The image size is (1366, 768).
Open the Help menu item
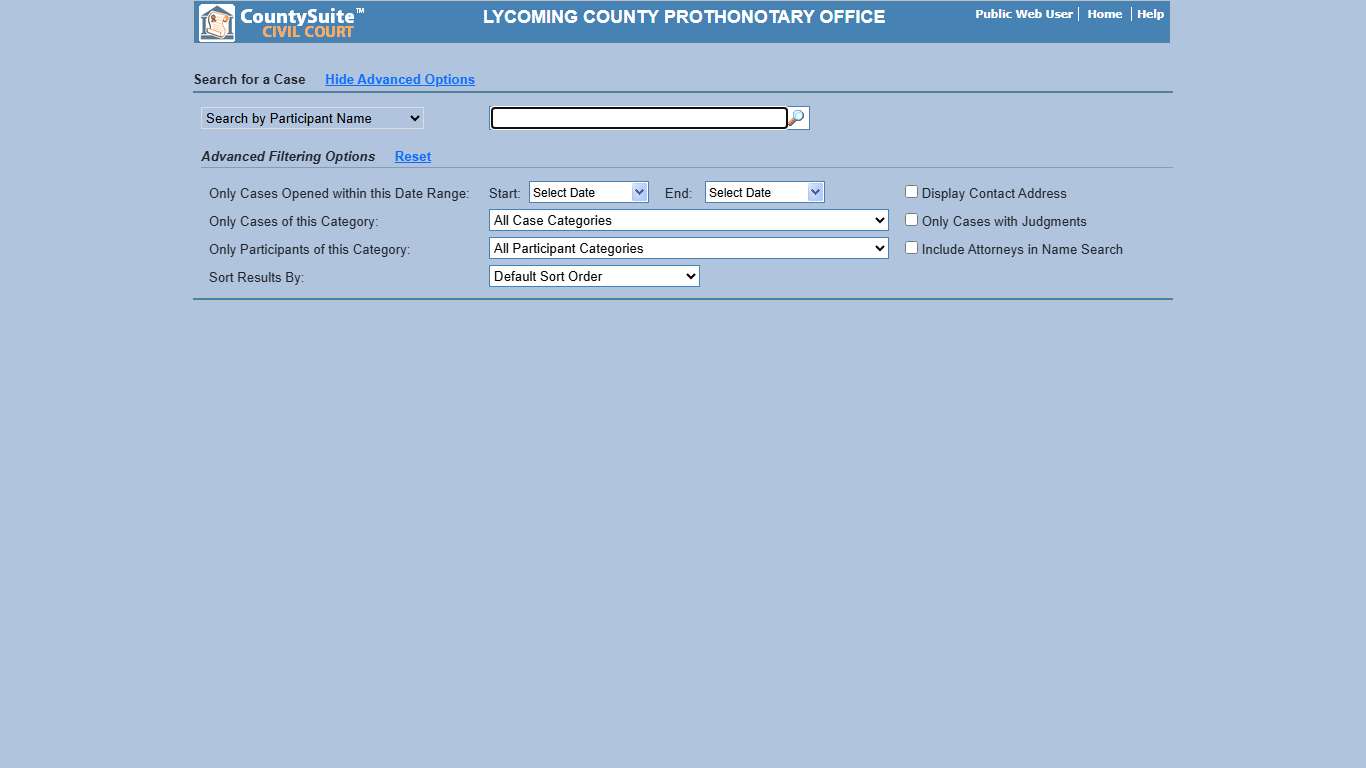pos(1150,14)
